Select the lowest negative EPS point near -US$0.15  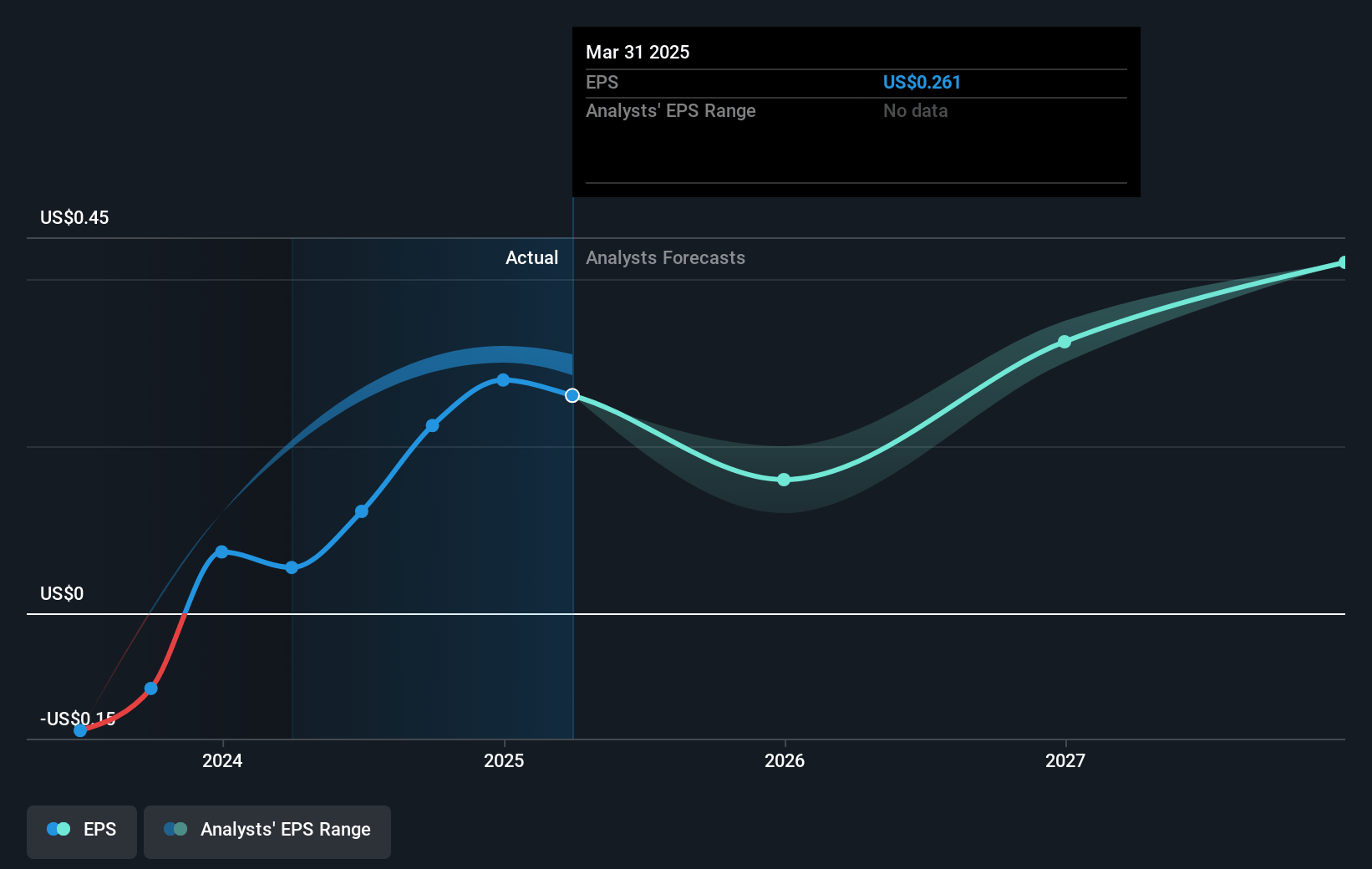[80, 730]
